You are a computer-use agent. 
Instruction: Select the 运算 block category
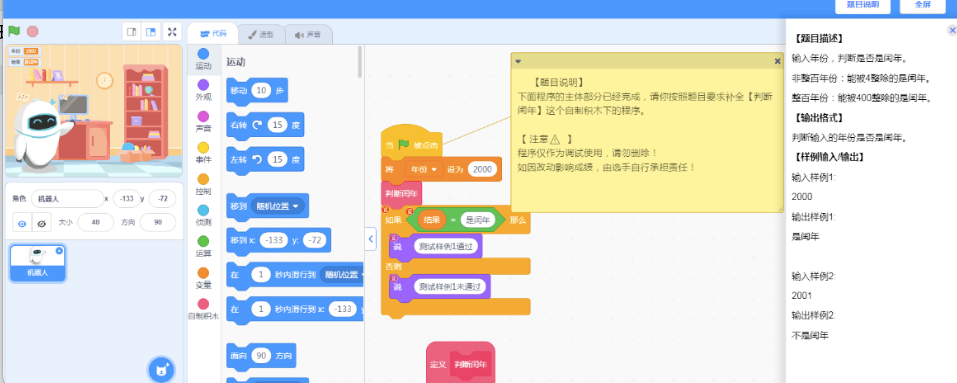point(203,247)
